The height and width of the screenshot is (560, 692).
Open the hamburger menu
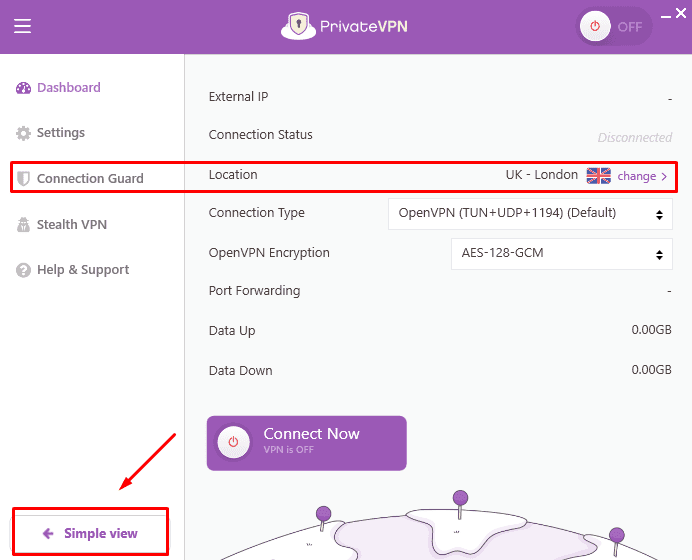[22, 27]
